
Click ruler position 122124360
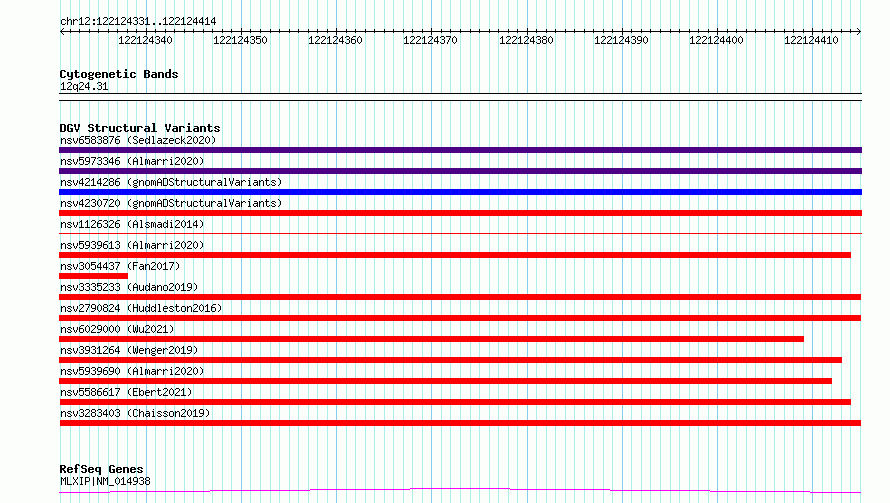pyautogui.click(x=335, y=40)
